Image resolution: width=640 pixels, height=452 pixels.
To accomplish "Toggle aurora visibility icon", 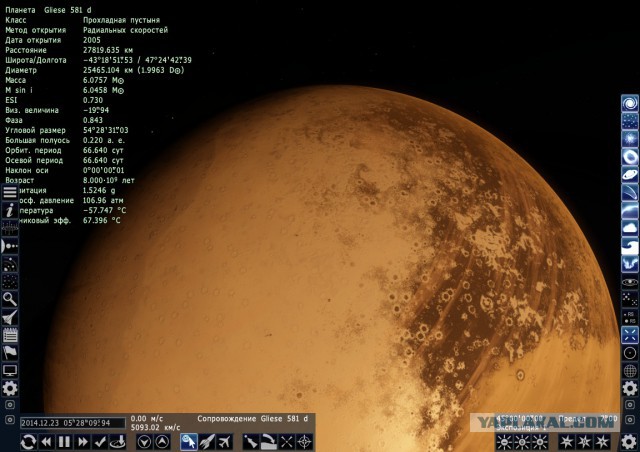I will click(630, 264).
